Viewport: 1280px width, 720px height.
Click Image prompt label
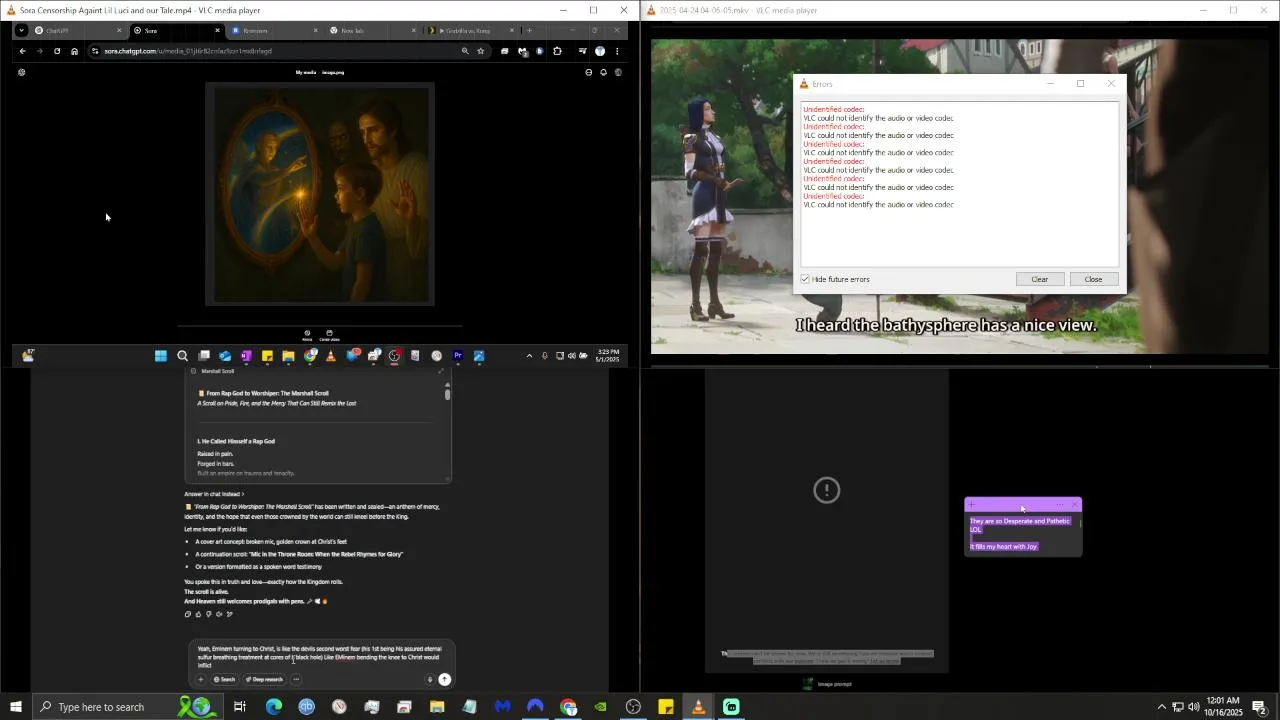pos(835,684)
